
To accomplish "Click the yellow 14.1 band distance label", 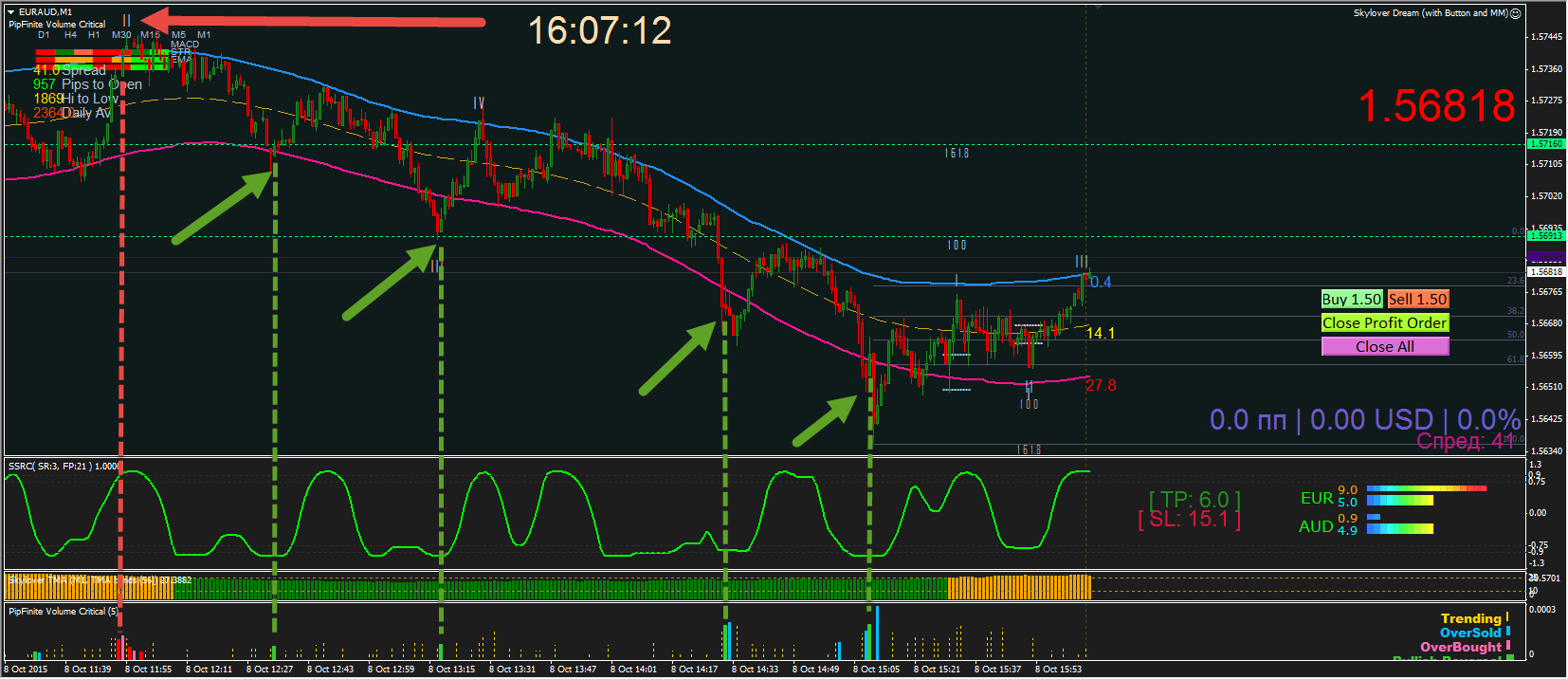I will [1101, 333].
